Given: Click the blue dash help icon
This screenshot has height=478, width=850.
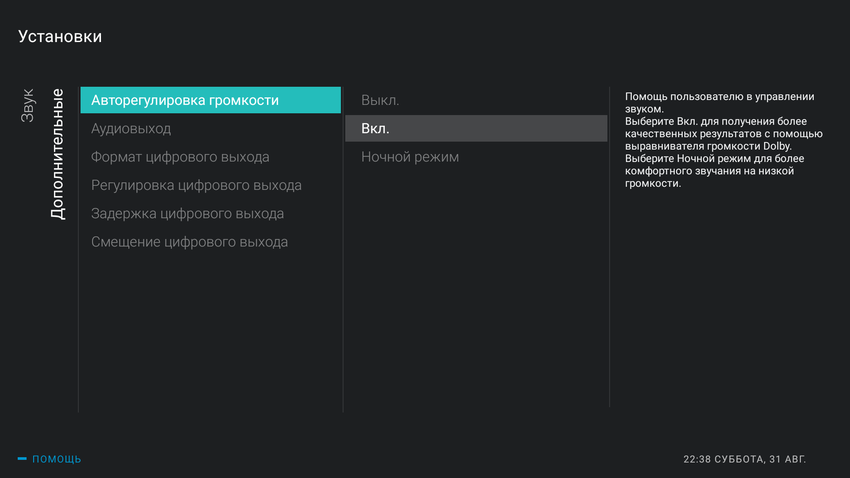Looking at the screenshot, I should click(x=22, y=459).
